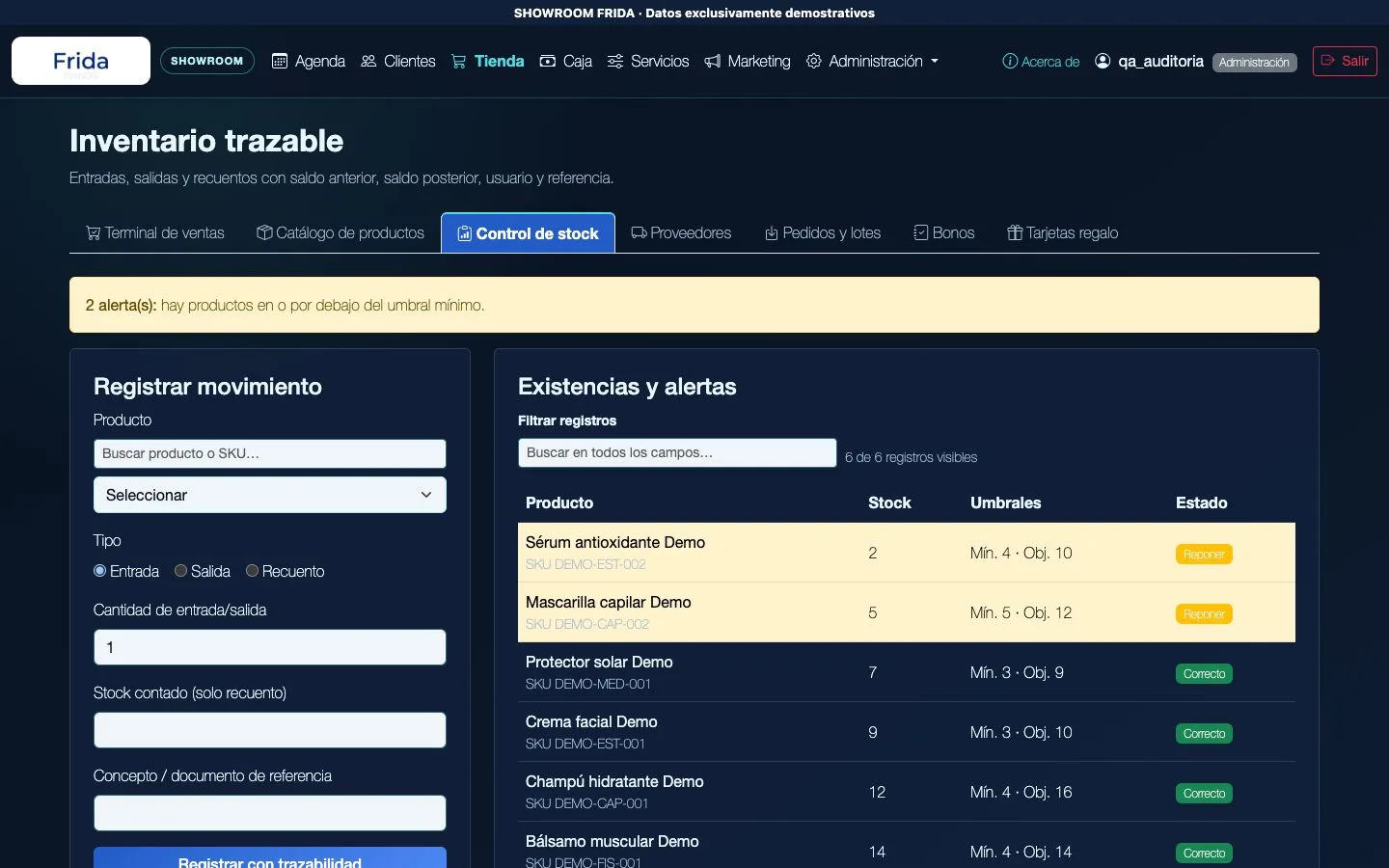This screenshot has height=868, width=1389.
Task: Click the Pedidos y lotes box icon
Action: pyautogui.click(x=772, y=232)
